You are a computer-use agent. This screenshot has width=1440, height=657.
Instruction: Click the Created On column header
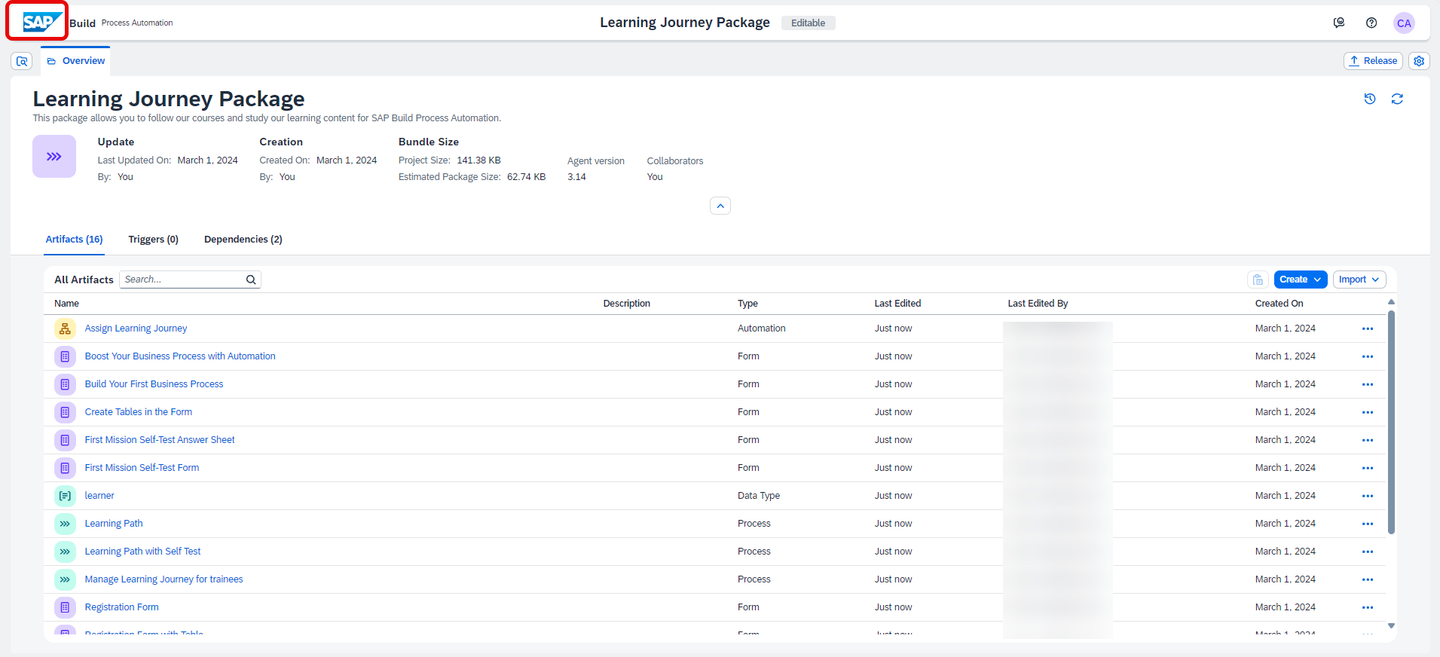click(x=1279, y=304)
